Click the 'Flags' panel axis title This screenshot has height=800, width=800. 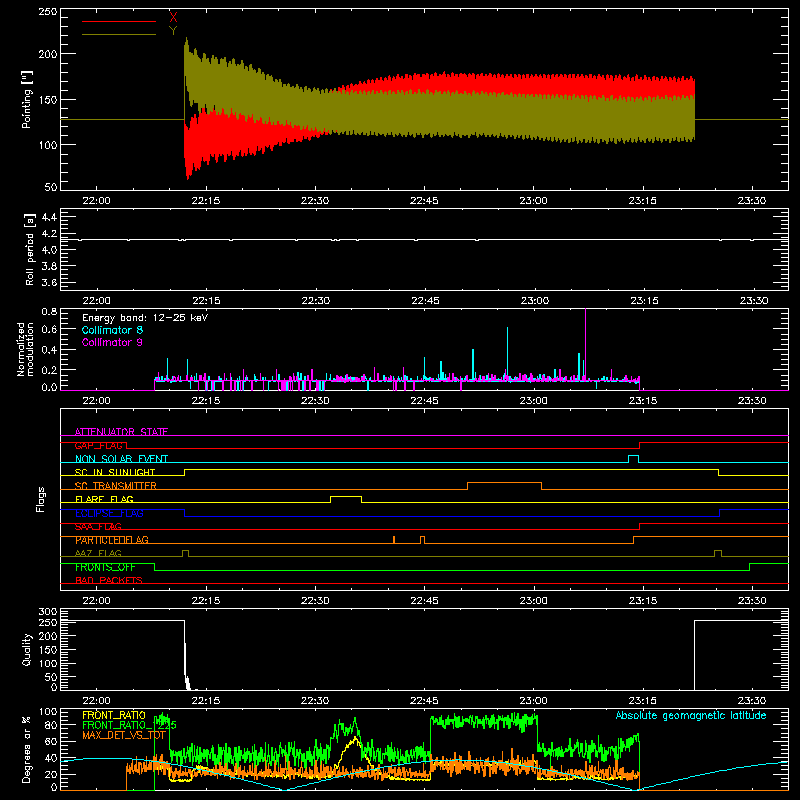(x=40, y=499)
